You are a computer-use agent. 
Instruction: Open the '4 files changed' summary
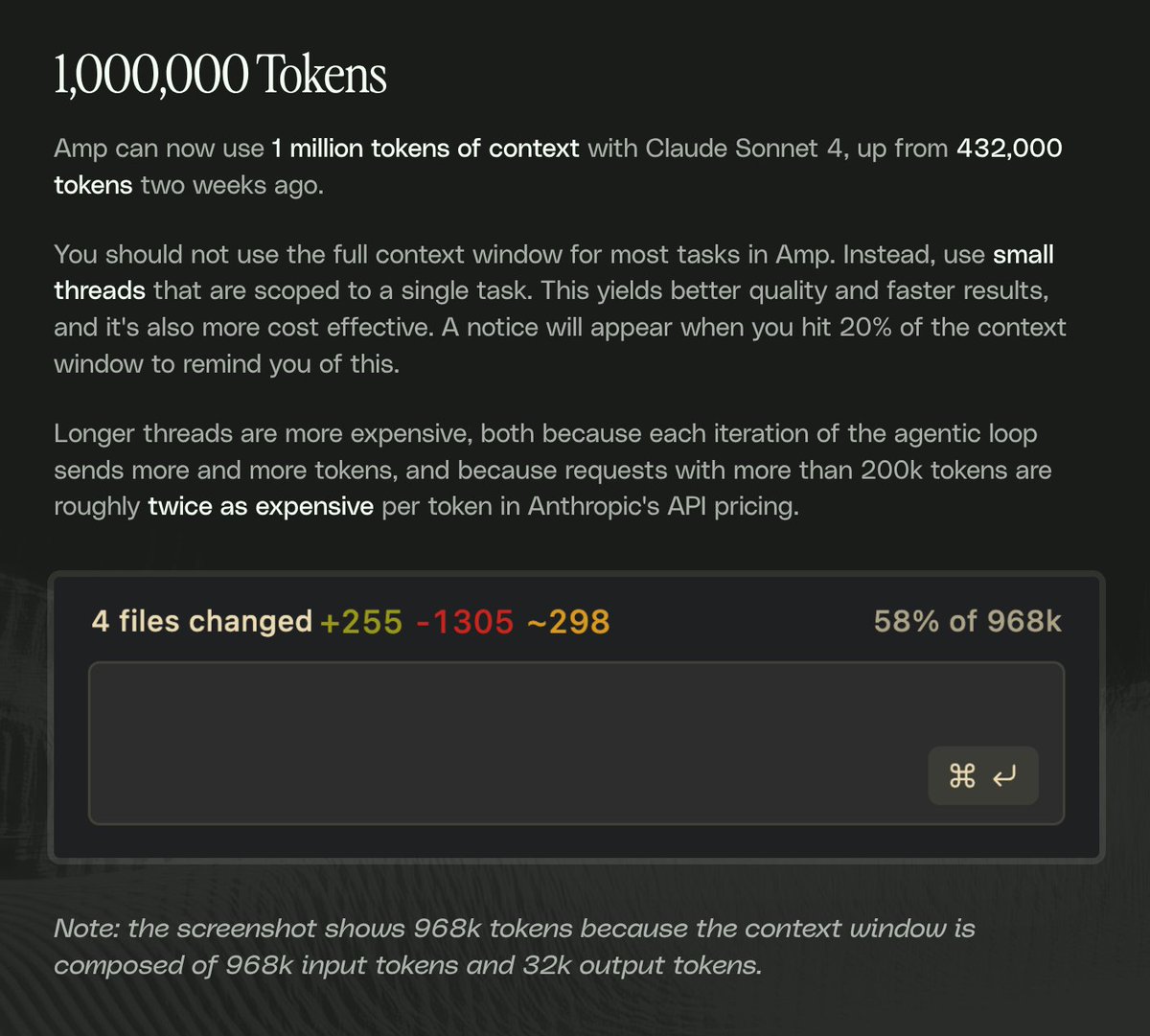201,622
